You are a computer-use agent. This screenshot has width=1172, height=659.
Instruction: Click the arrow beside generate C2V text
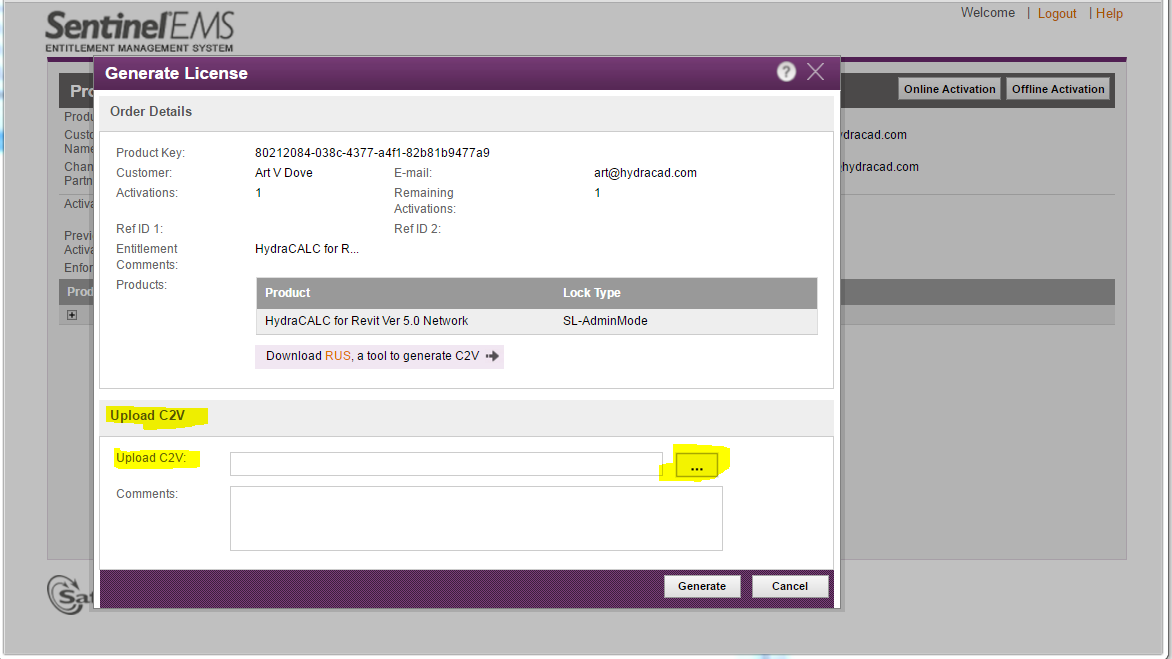pos(492,356)
